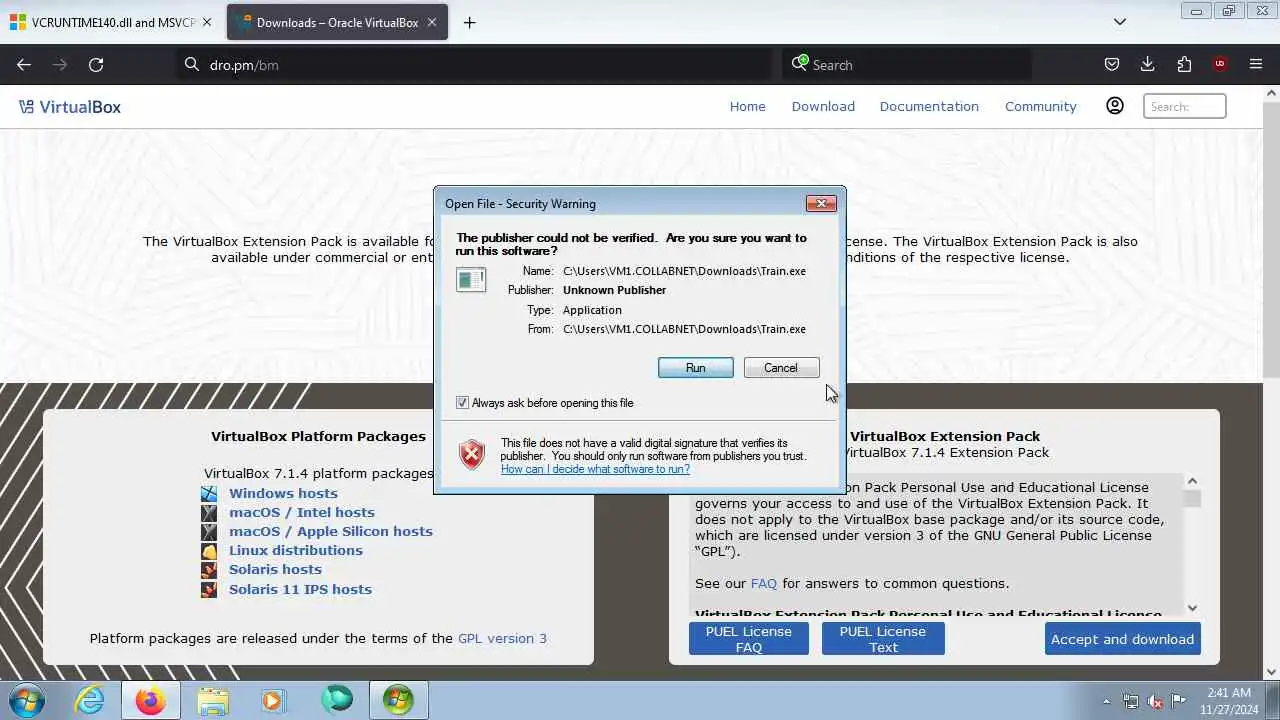Open the Extensions puzzle icon
The height and width of the screenshot is (720, 1280).
(x=1184, y=64)
